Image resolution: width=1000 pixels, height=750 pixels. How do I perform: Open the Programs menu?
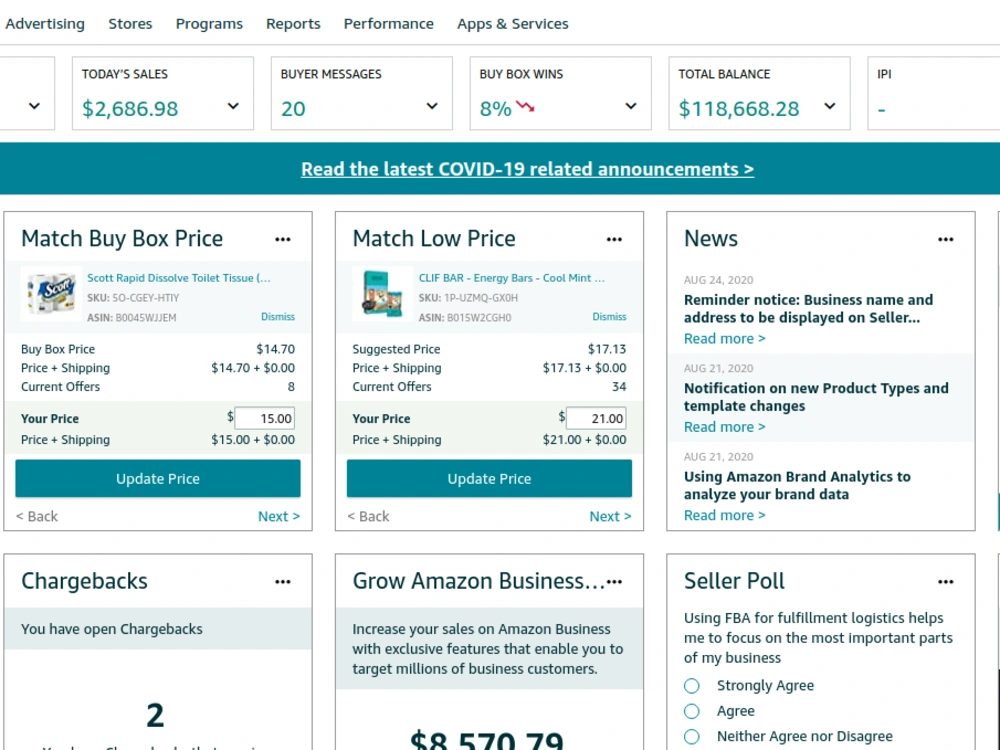209,24
